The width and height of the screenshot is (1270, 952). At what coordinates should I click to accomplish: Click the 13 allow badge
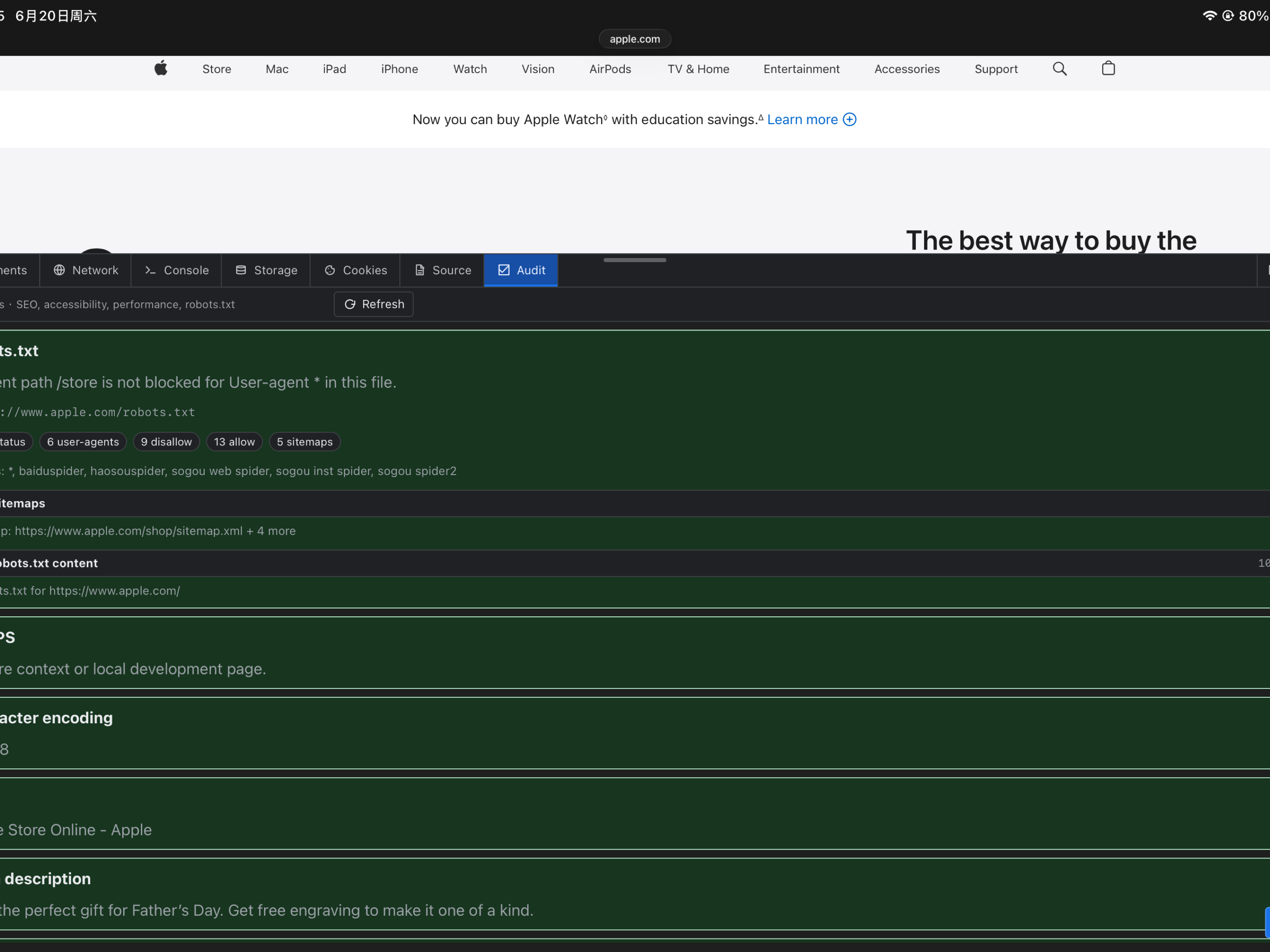pos(234,442)
